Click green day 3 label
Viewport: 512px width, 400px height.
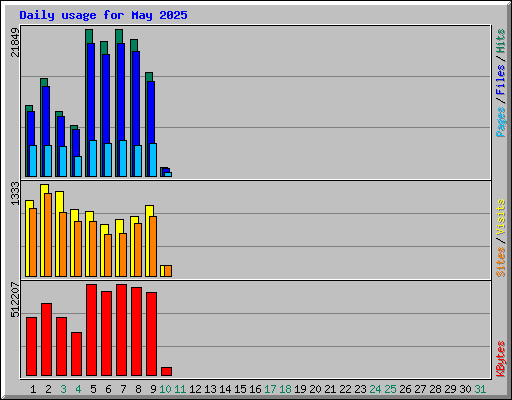point(63,389)
